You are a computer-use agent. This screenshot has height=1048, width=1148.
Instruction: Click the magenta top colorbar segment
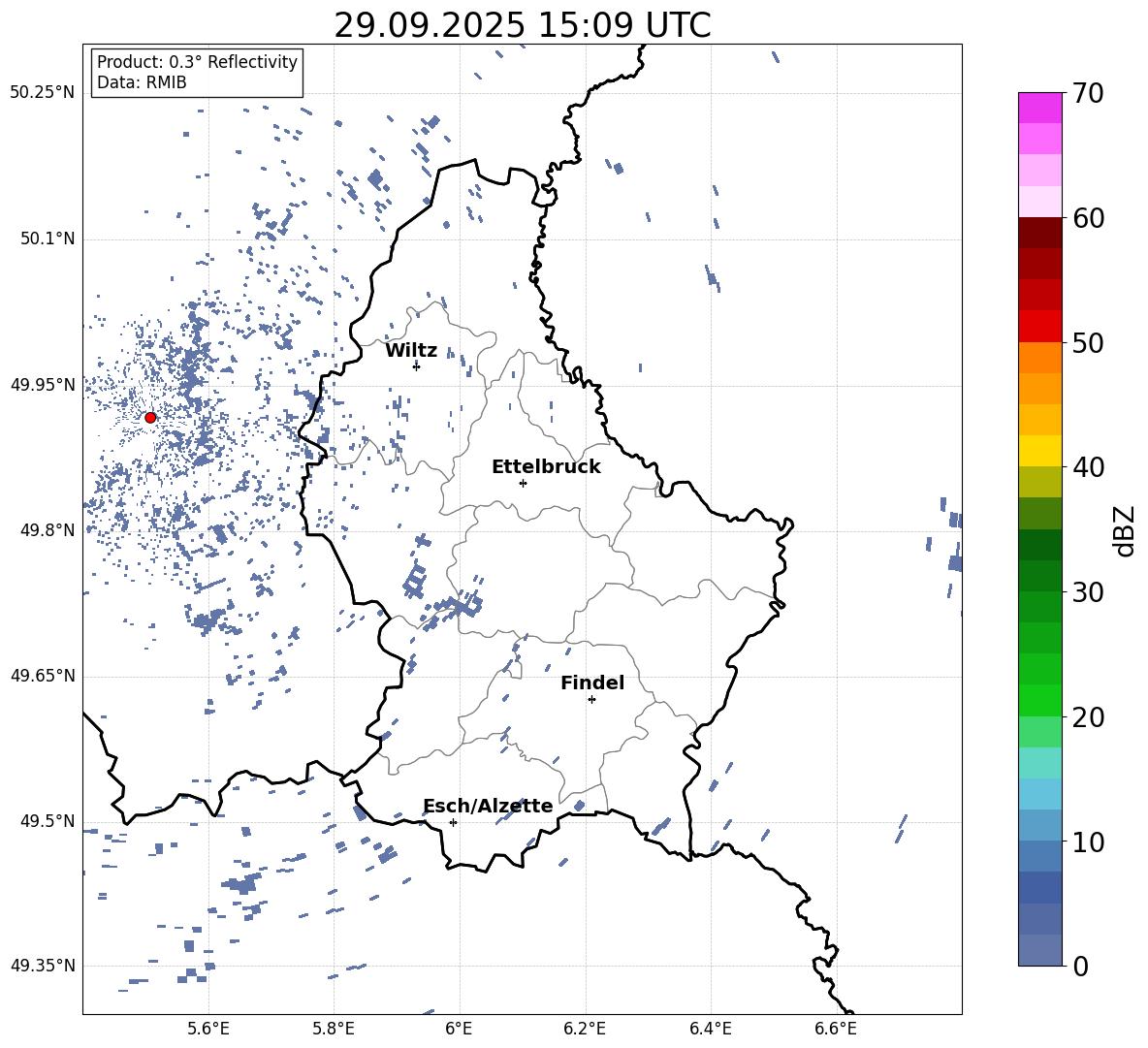pyautogui.click(x=1040, y=108)
